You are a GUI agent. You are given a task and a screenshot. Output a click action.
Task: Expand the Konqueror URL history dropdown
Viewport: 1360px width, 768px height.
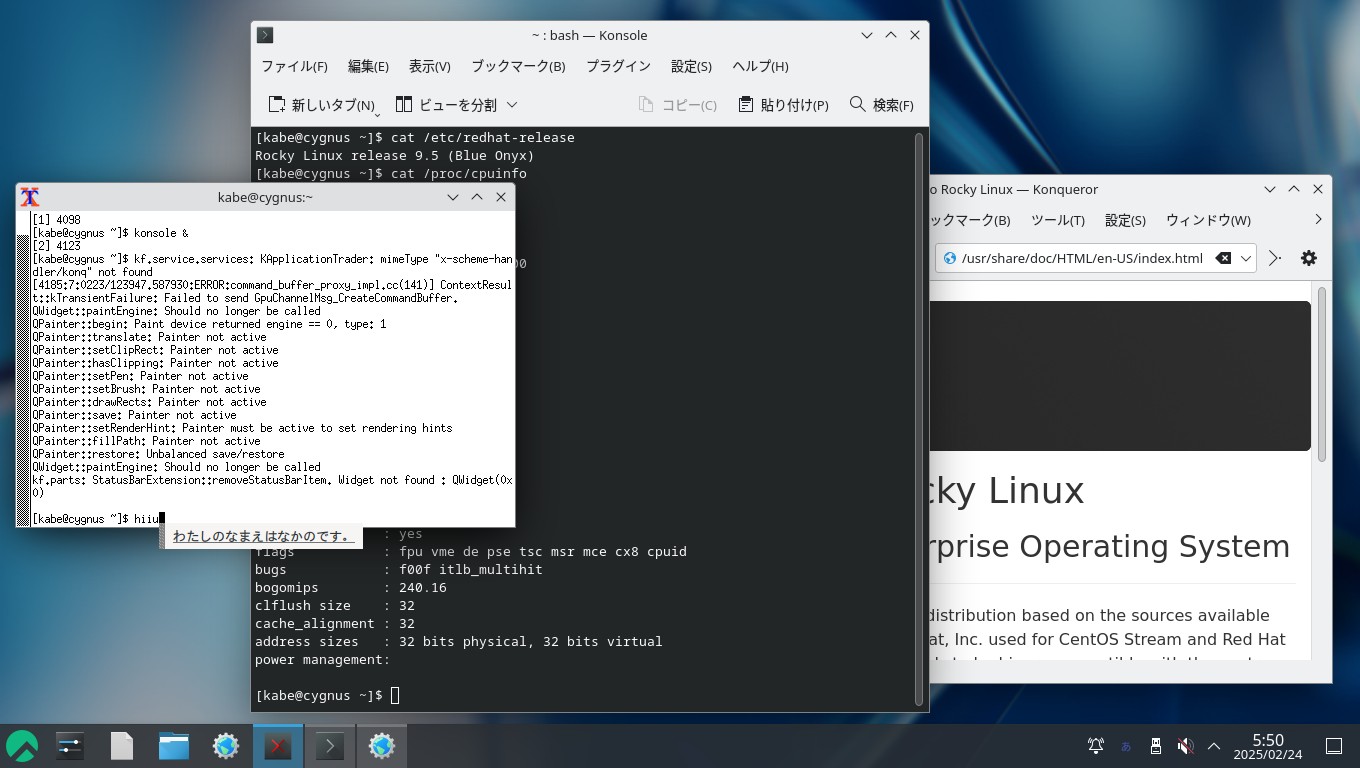[1246, 258]
